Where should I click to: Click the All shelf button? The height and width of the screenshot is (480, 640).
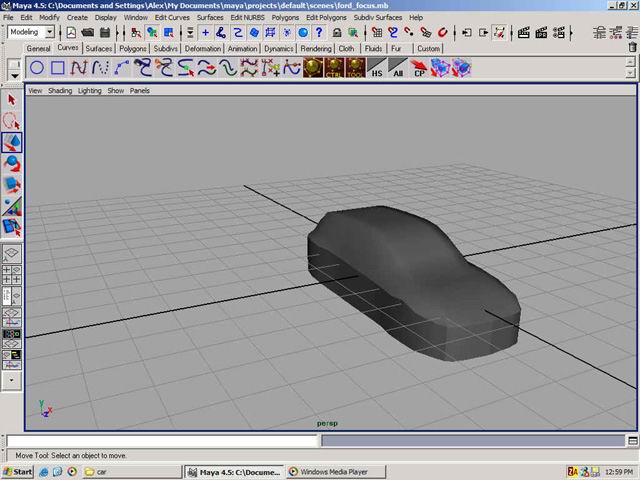tap(398, 68)
